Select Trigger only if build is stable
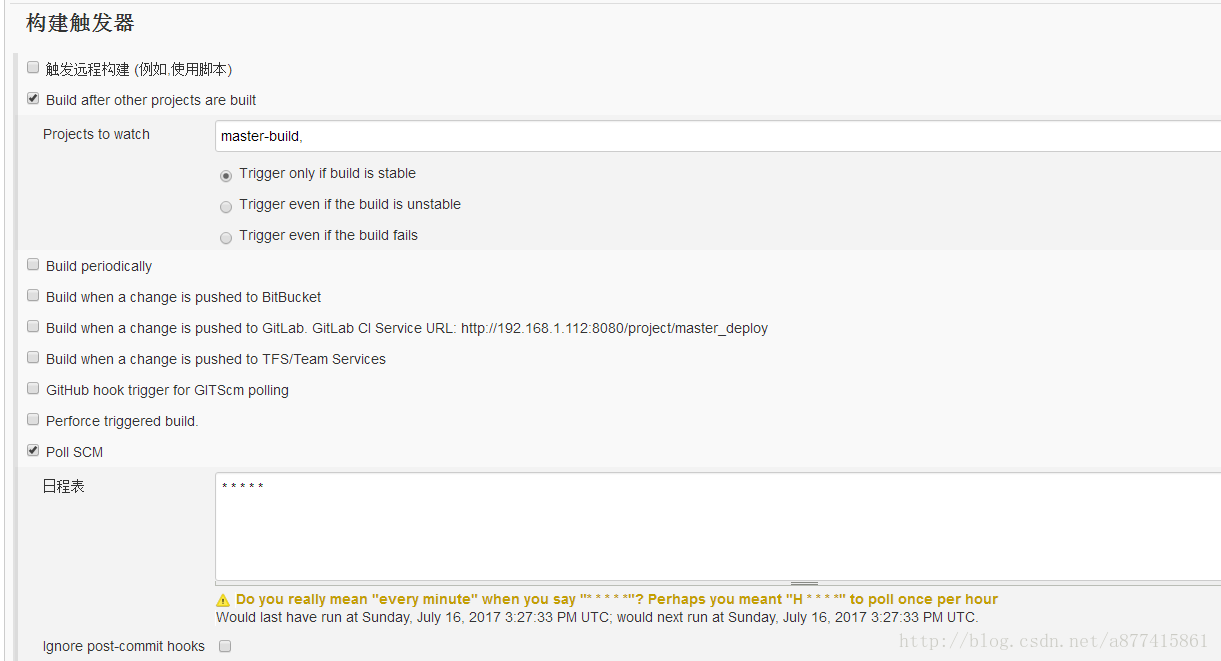The image size is (1221, 661). pyautogui.click(x=226, y=175)
